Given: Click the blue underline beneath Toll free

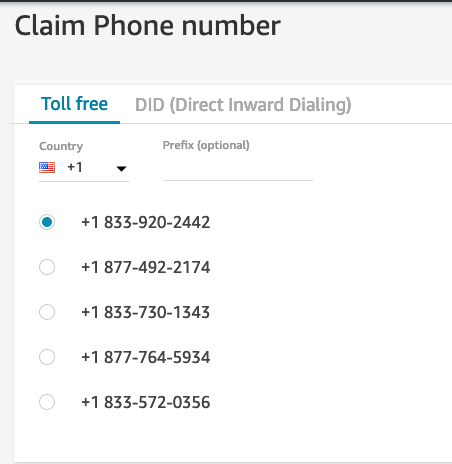Looking at the screenshot, I should pyautogui.click(x=74, y=122).
